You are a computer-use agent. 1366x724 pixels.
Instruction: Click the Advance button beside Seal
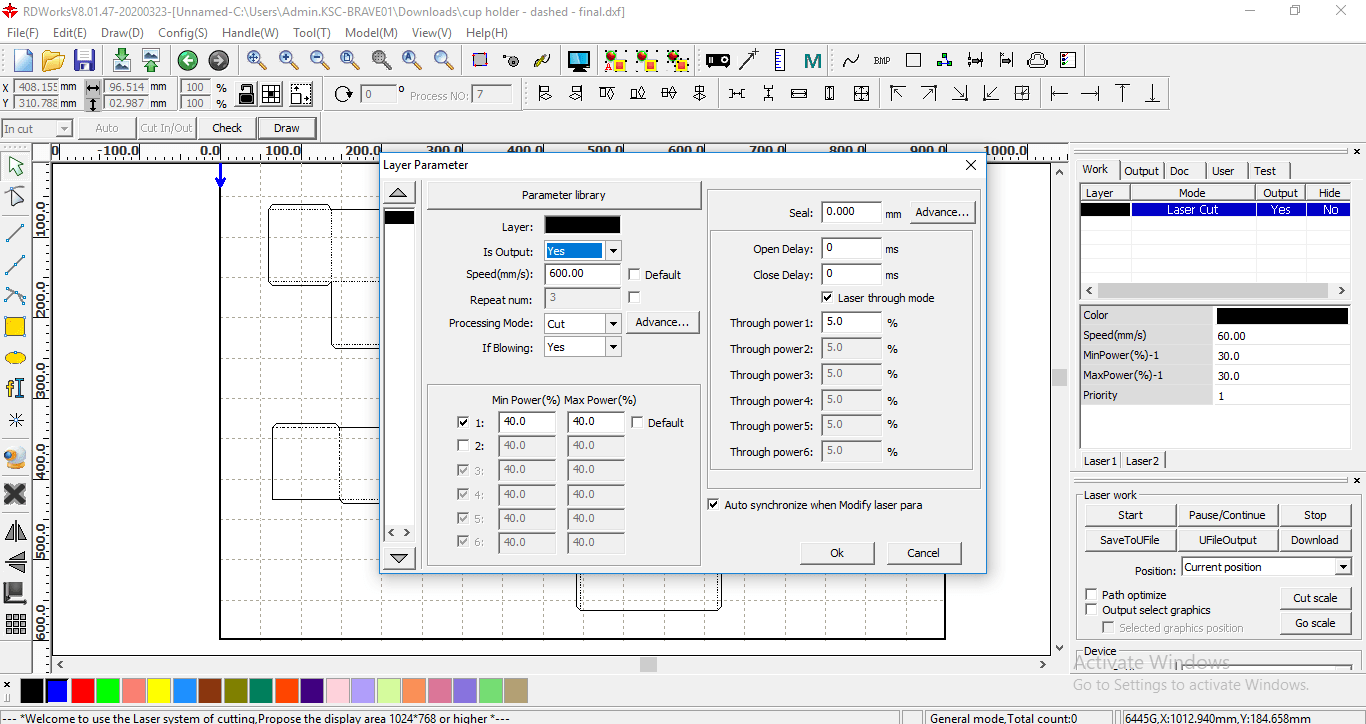(942, 212)
